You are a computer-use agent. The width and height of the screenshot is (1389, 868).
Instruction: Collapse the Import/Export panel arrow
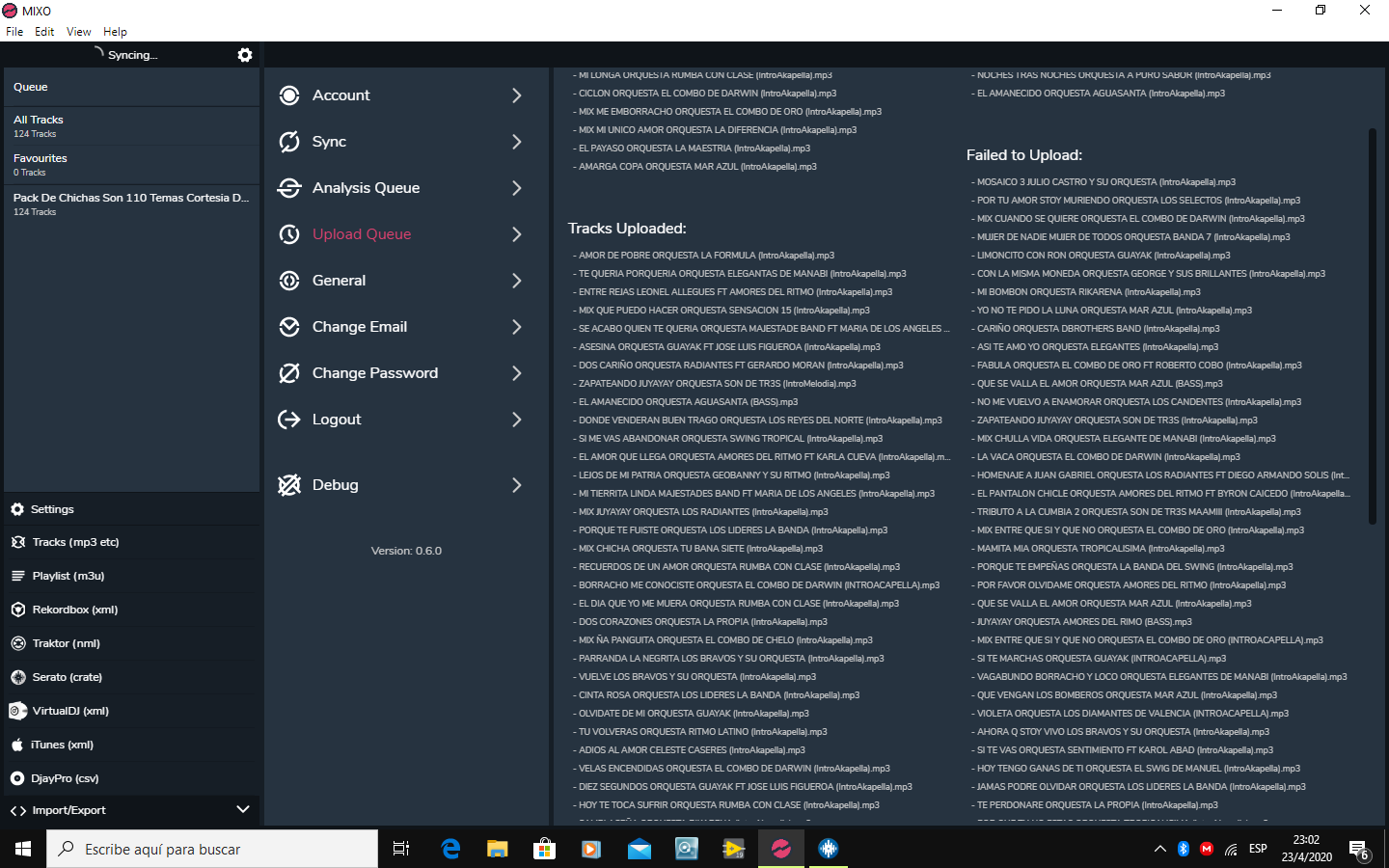point(243,810)
